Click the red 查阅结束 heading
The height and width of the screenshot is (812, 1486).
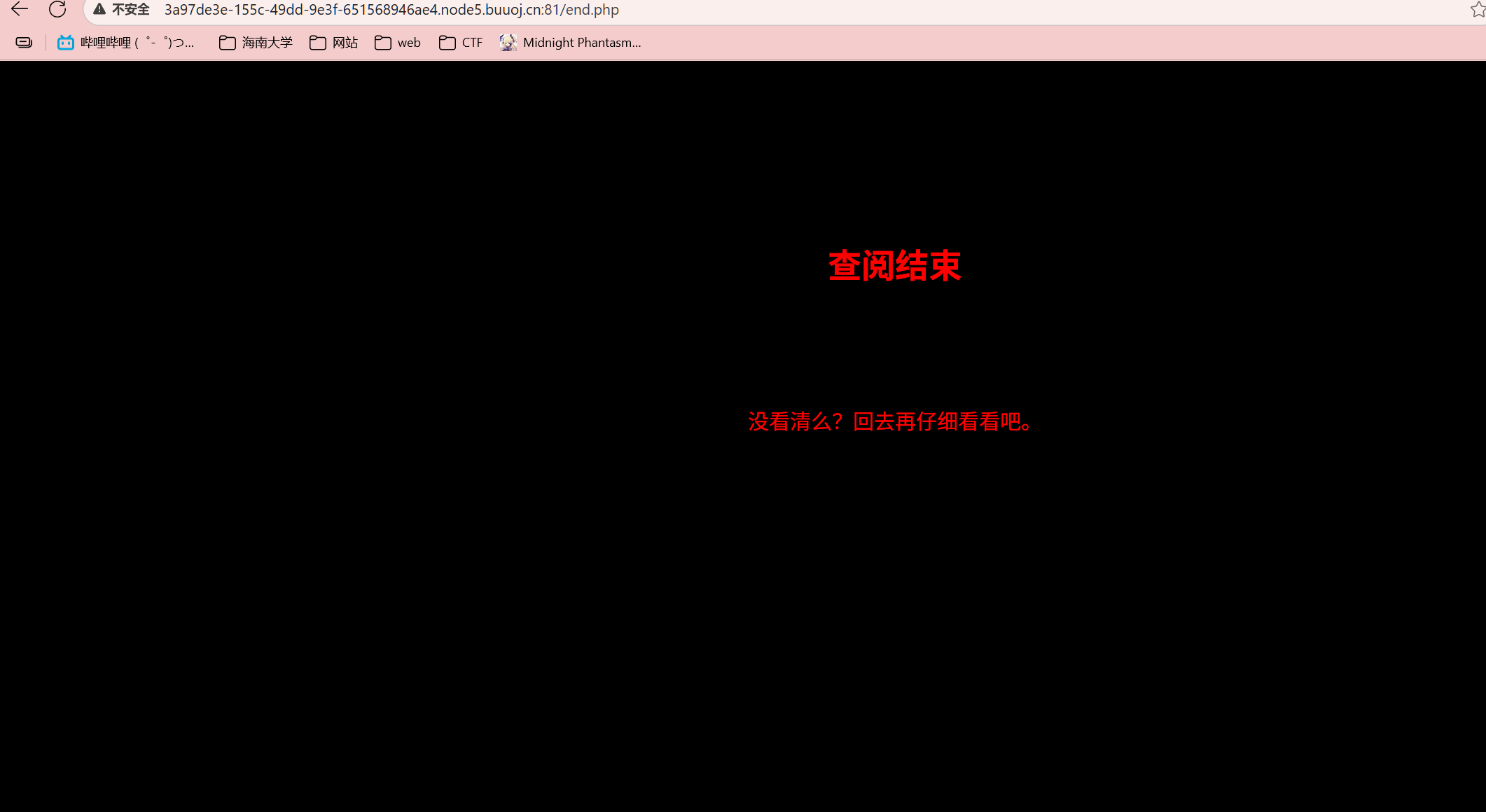click(x=894, y=266)
